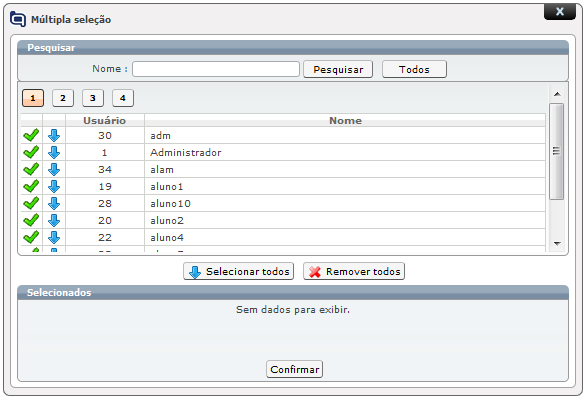Click the scroll down arrow of the list
Viewport: 586px width, 400px height.
coord(557,244)
